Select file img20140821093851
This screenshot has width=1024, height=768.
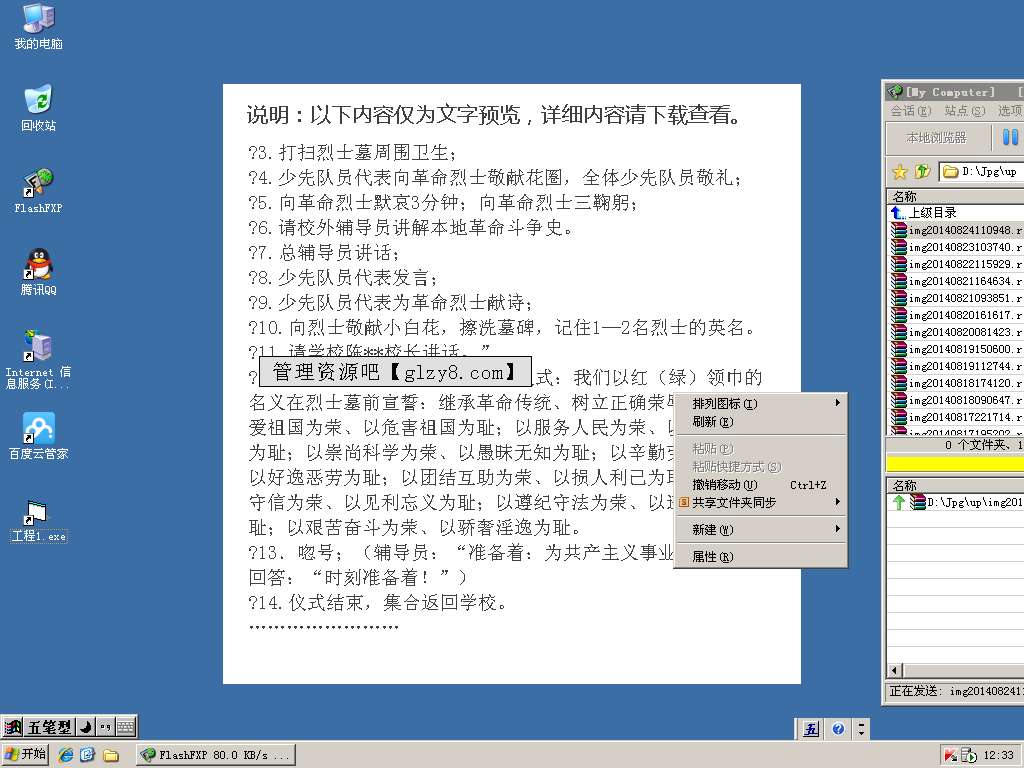click(957, 298)
